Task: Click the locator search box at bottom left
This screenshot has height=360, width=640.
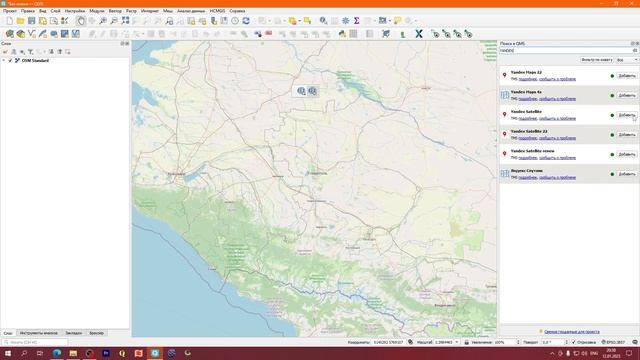Action: [x=35, y=342]
